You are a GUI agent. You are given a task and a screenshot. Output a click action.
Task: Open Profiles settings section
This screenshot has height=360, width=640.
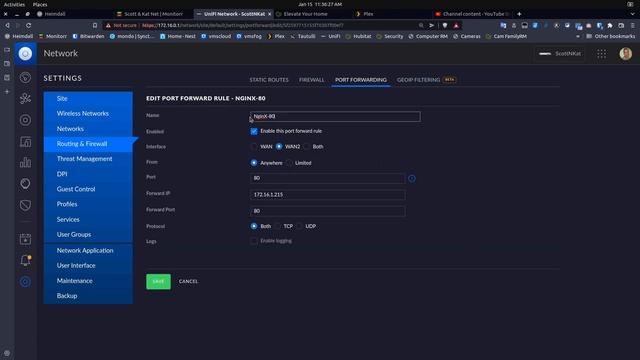(x=88, y=204)
